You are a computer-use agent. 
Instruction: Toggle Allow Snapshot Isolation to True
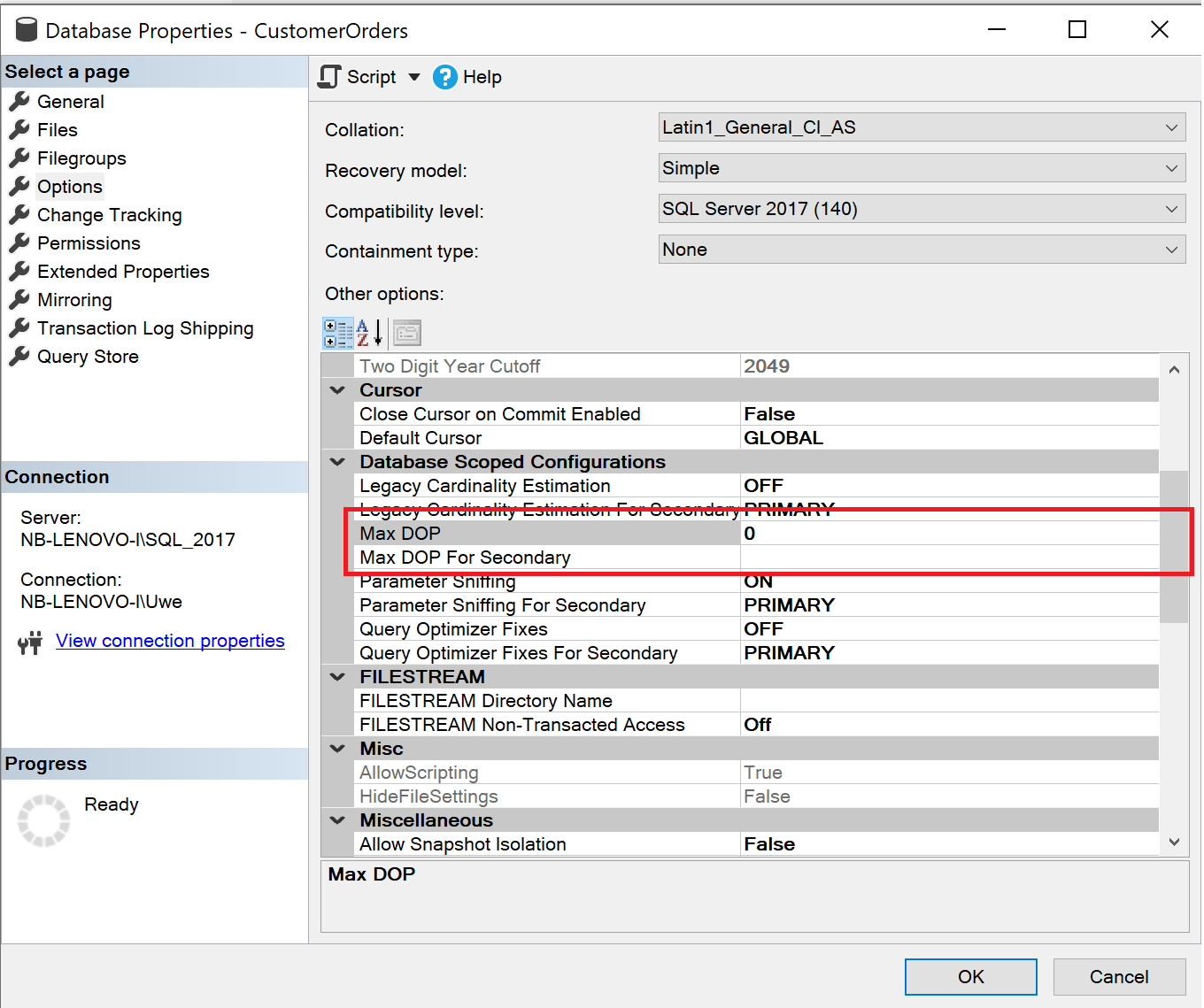pyautogui.click(x=885, y=843)
